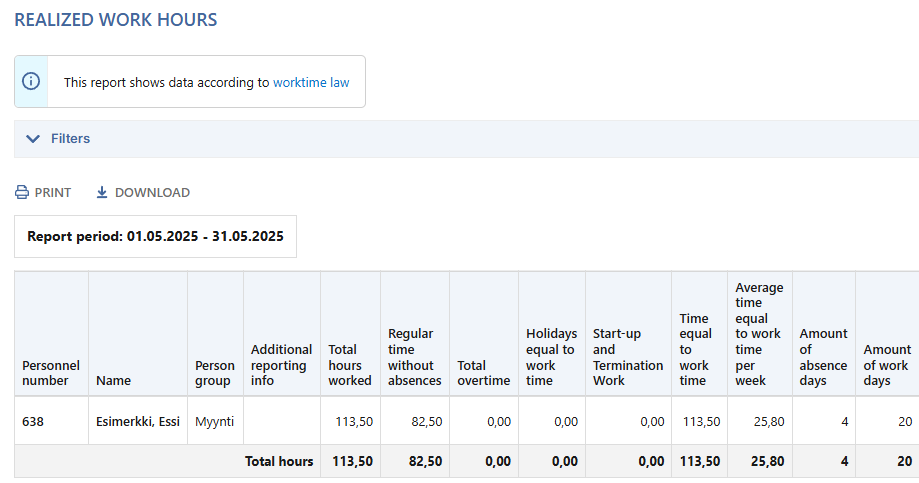Click the Report period box
This screenshot has width=919, height=483.
[155, 236]
